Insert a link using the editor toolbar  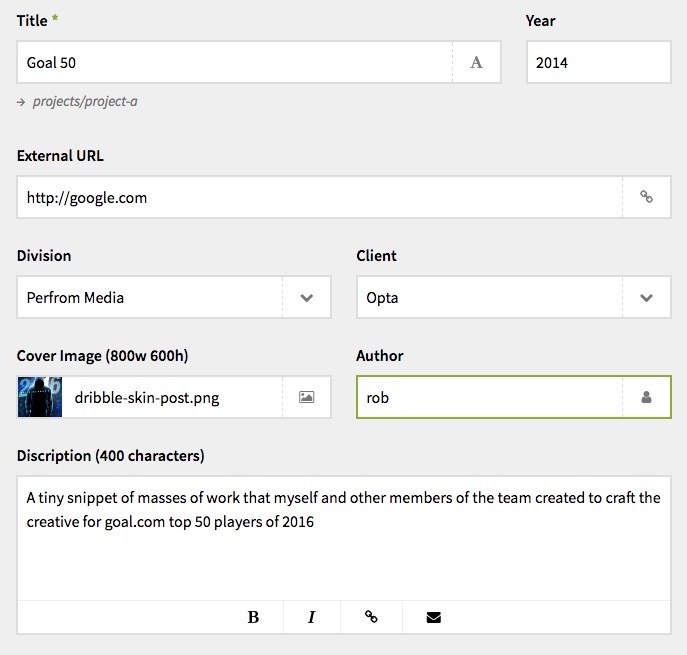[371, 617]
